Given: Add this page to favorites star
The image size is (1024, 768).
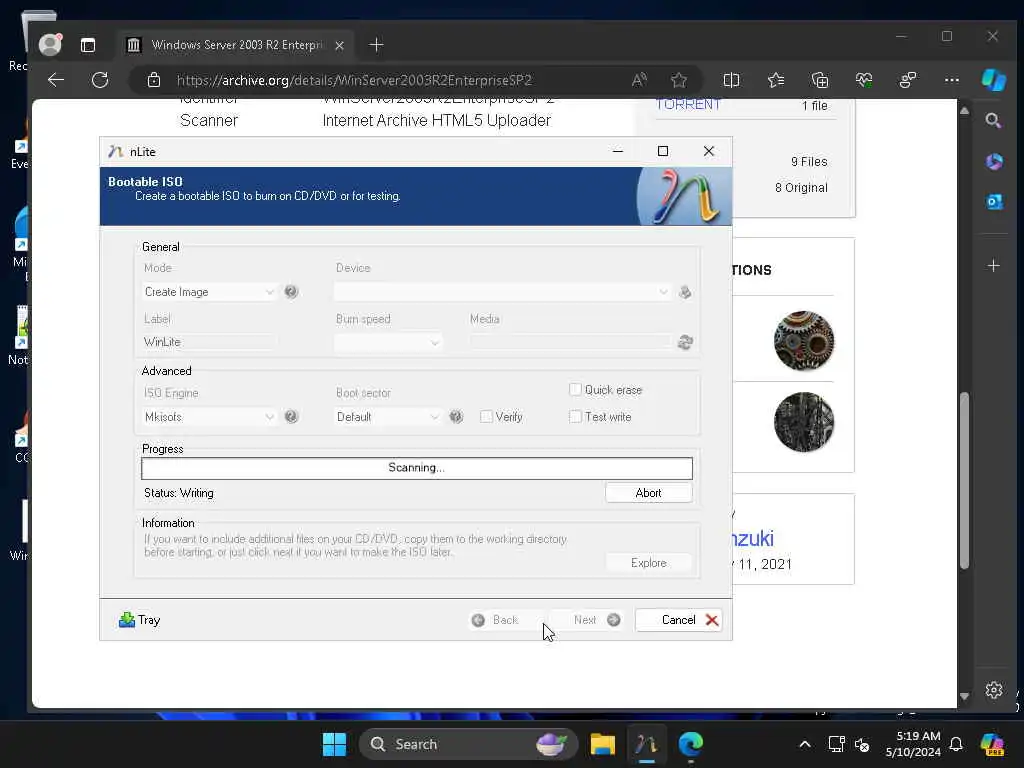Looking at the screenshot, I should point(679,80).
